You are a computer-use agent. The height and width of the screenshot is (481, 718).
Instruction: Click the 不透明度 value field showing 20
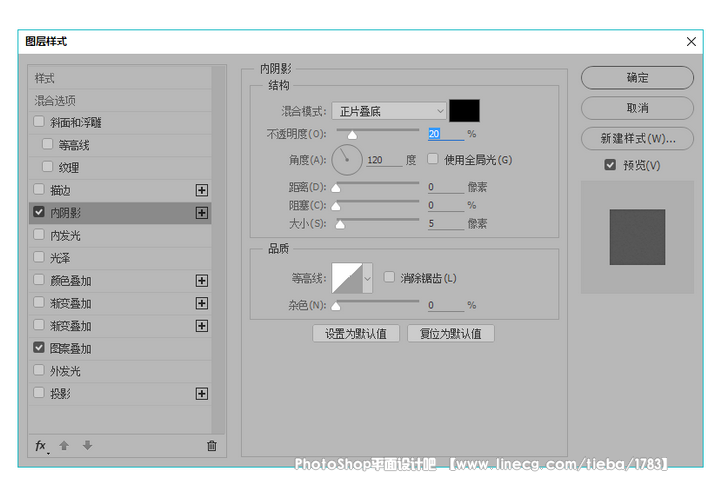[x=446, y=134]
